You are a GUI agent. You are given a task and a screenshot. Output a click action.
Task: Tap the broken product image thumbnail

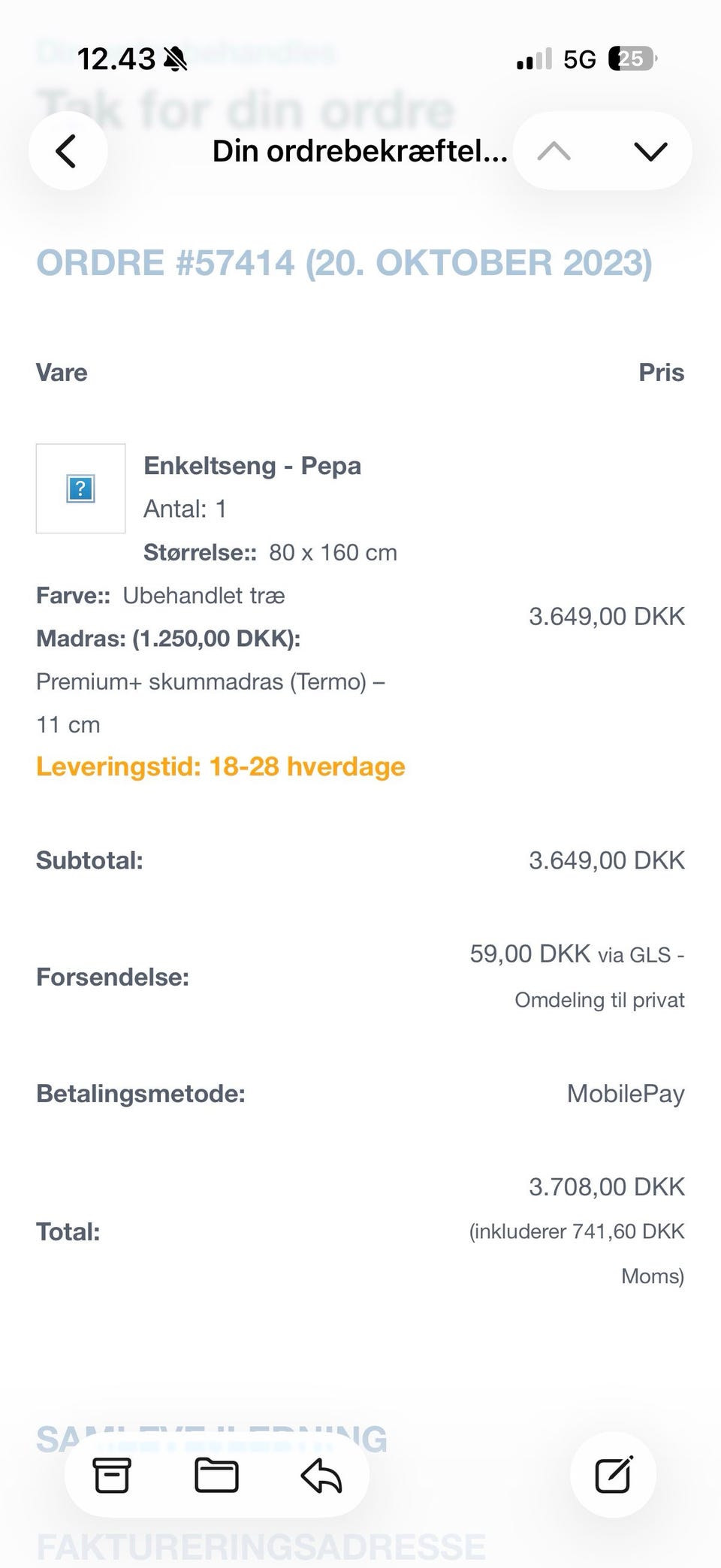tap(80, 488)
